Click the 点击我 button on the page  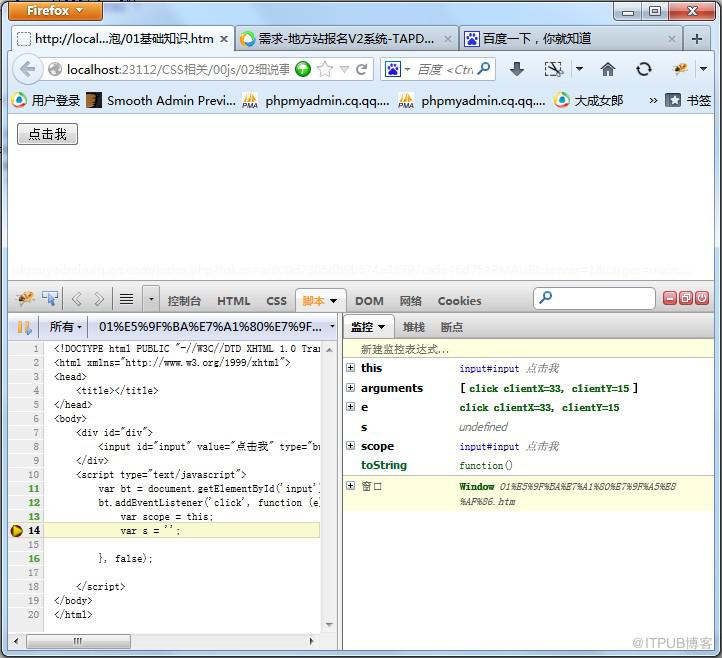tap(47, 134)
